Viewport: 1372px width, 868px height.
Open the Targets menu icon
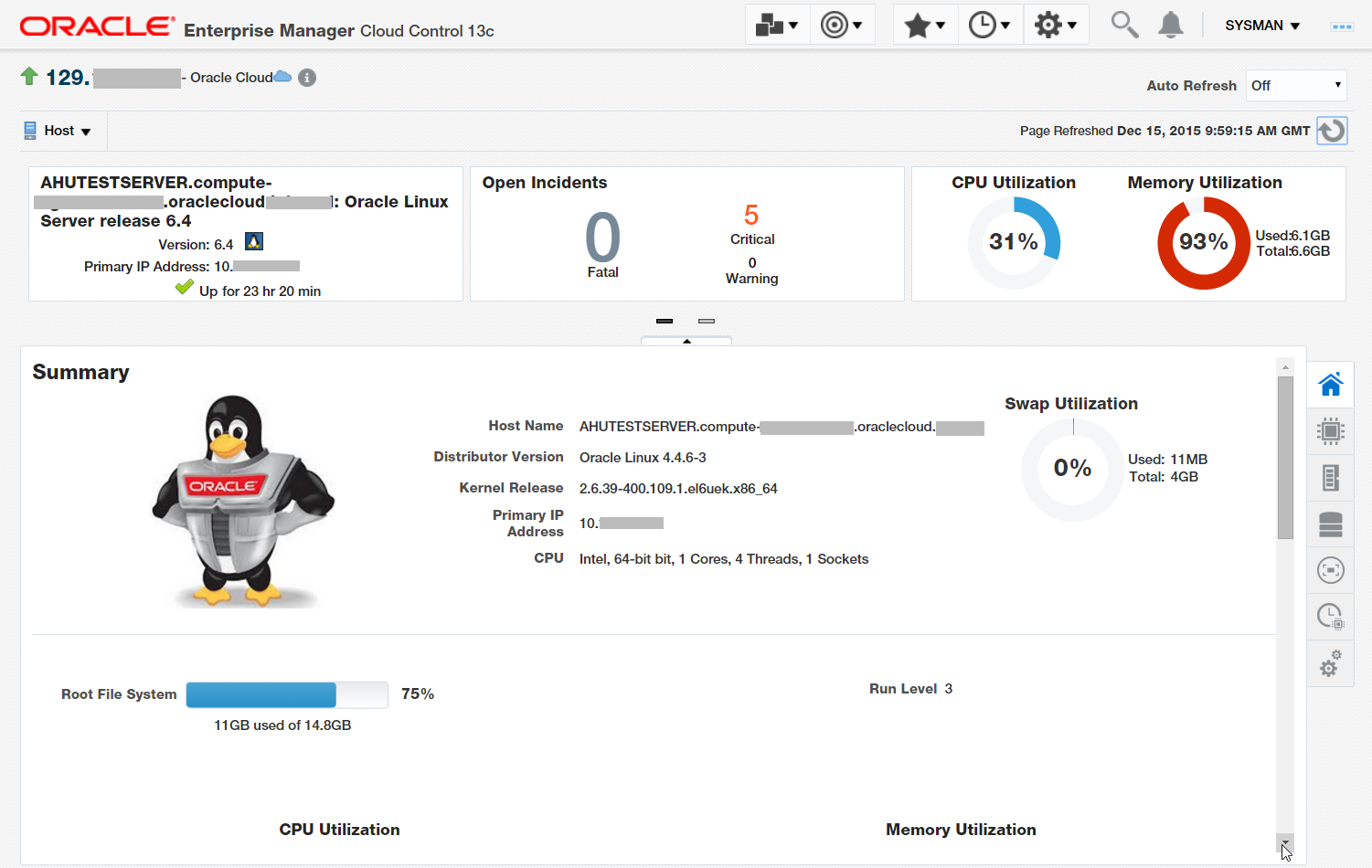(842, 25)
